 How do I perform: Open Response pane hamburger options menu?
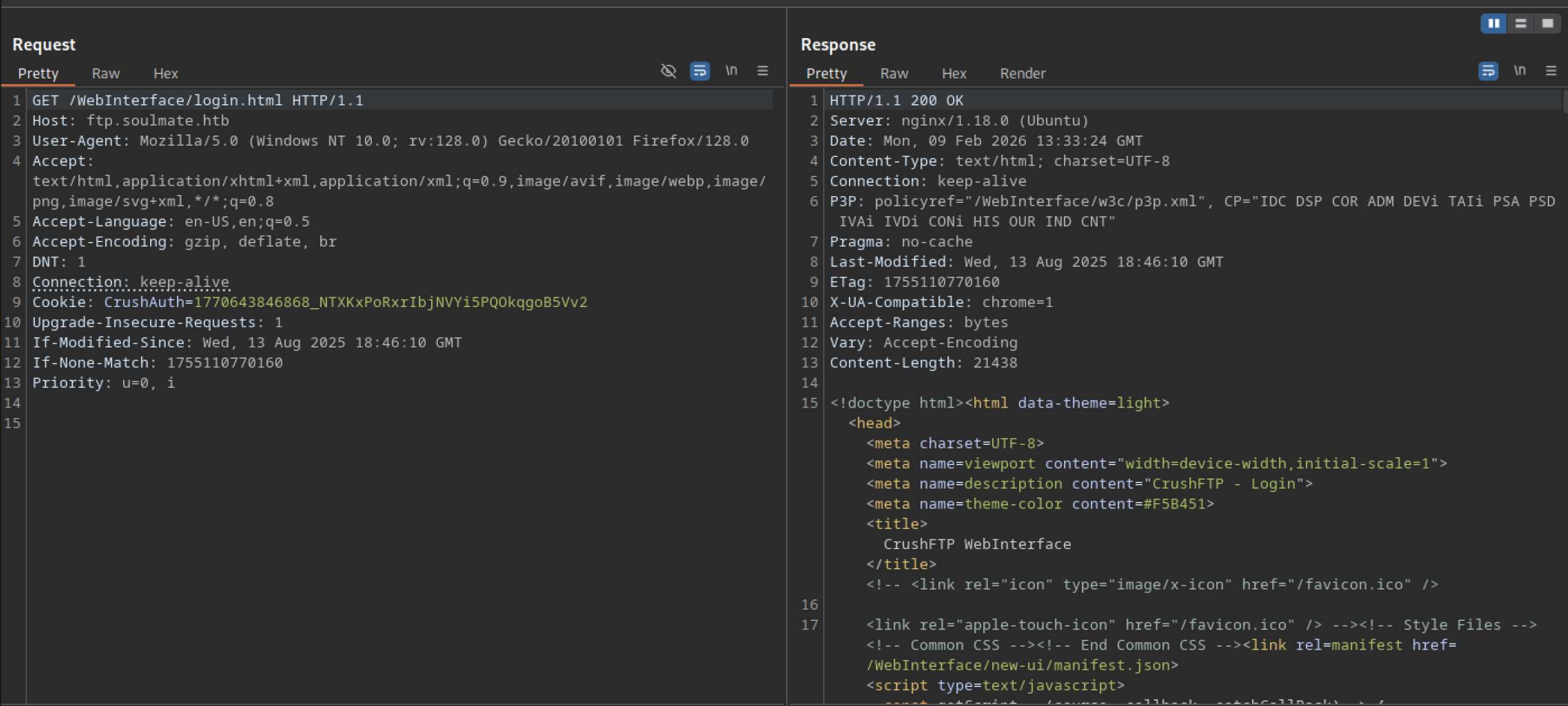click(1551, 71)
